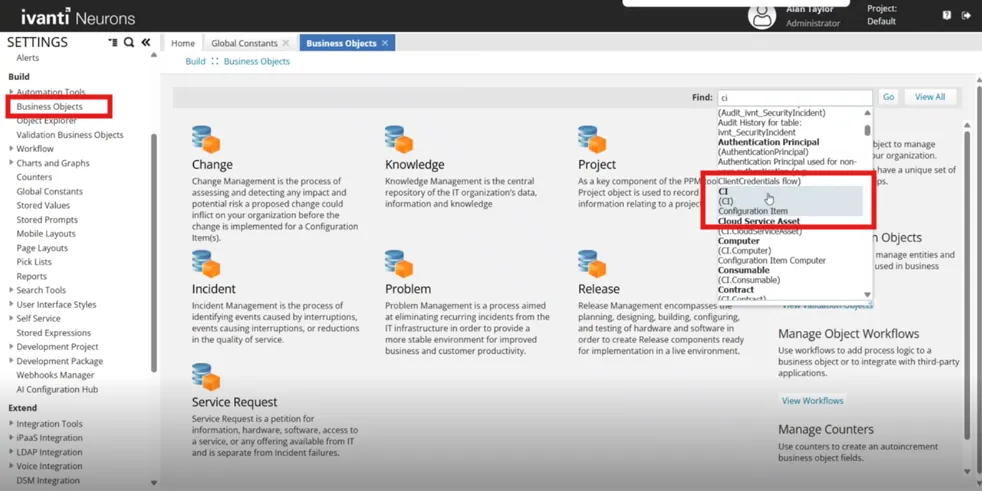
Task: Open the Release business object icon
Action: (x=592, y=264)
